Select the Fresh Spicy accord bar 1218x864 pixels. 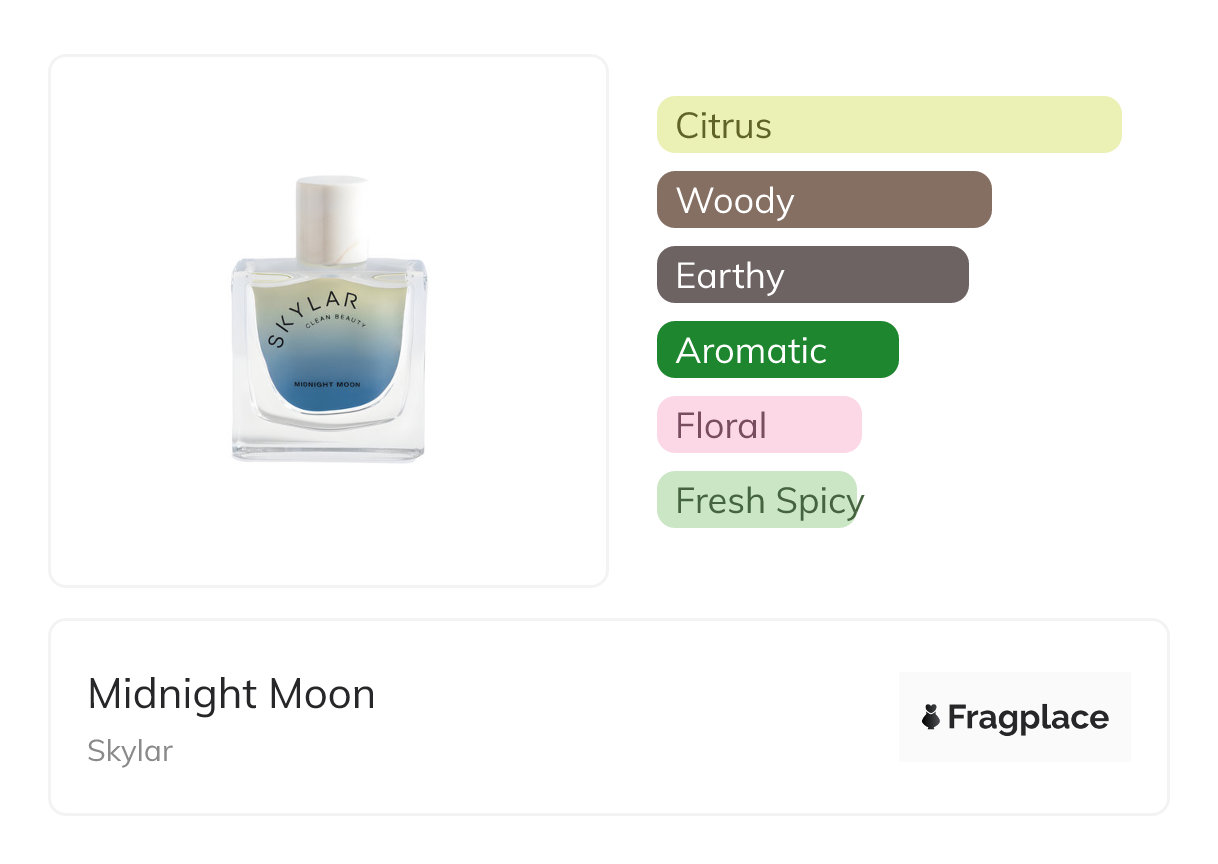(757, 500)
